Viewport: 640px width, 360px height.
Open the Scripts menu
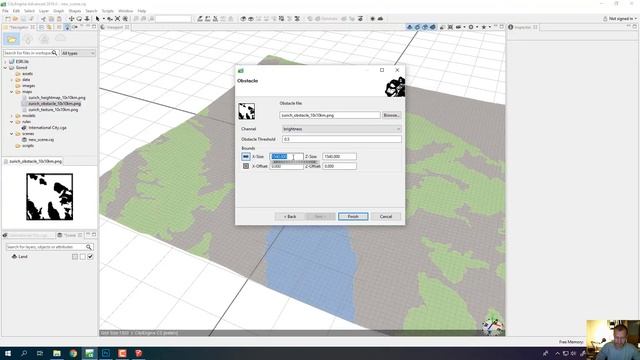coord(108,11)
